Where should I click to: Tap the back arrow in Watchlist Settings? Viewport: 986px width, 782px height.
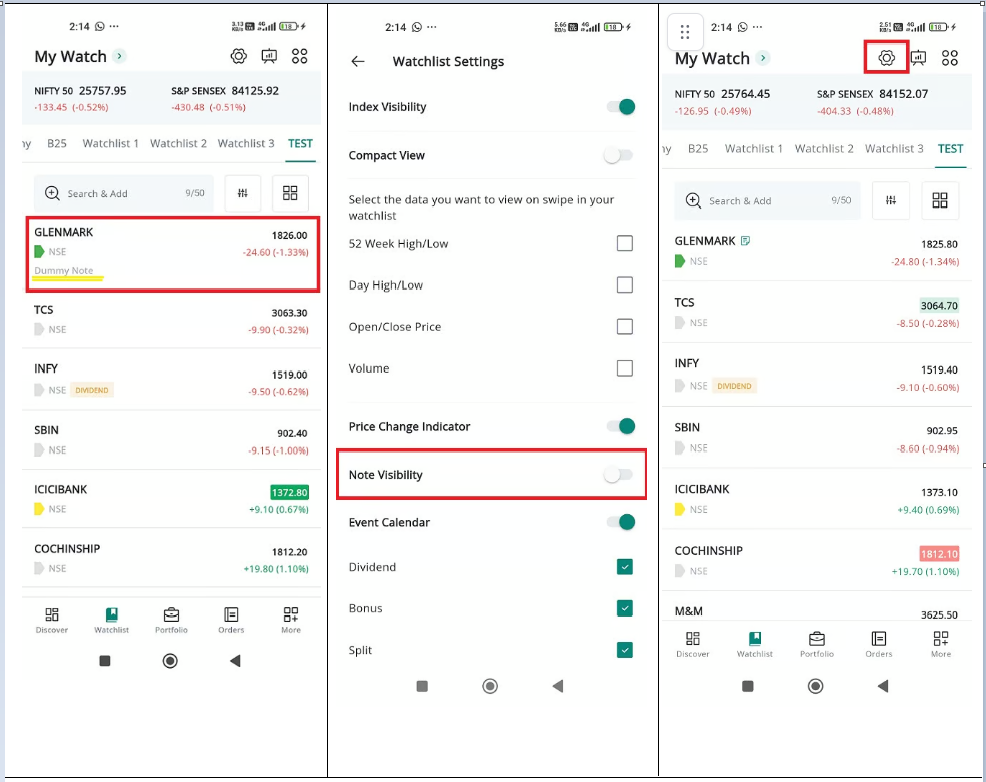358,62
